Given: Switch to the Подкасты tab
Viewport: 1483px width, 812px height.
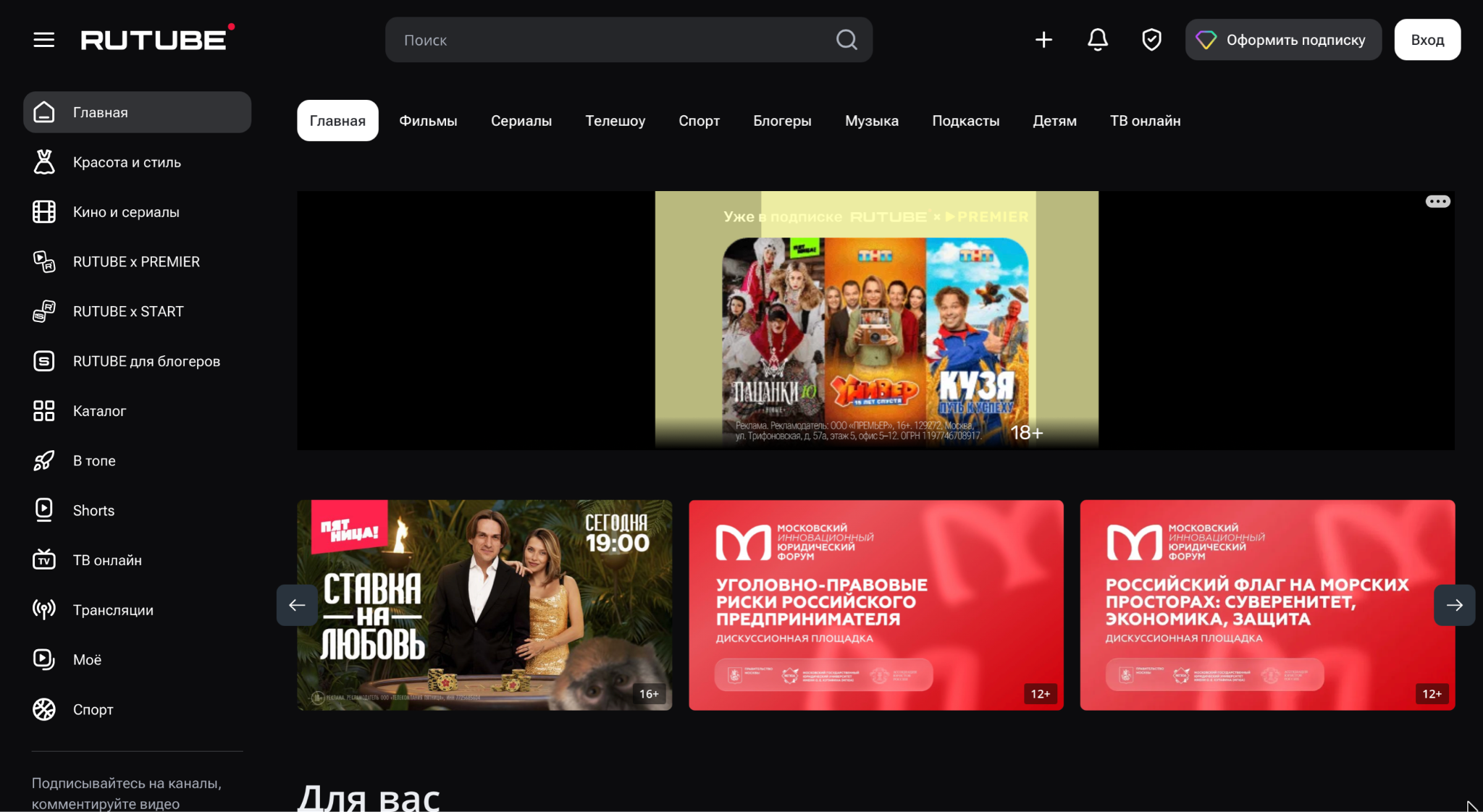Looking at the screenshot, I should tap(965, 121).
